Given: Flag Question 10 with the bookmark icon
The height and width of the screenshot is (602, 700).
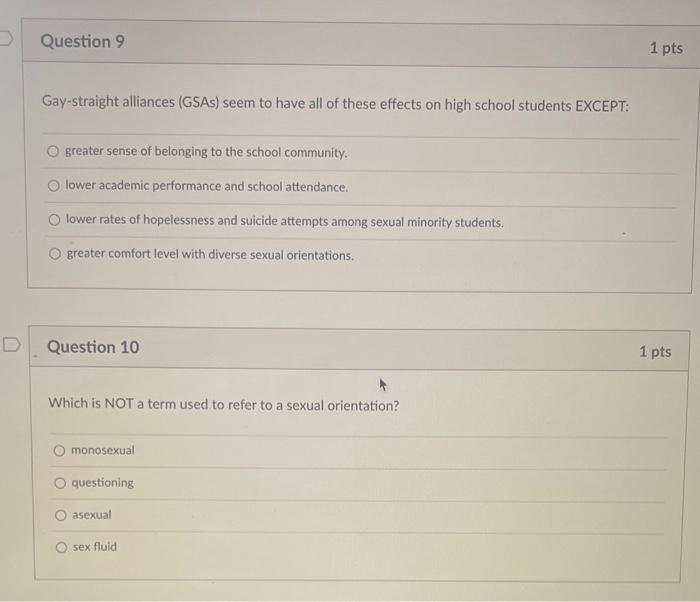Looking at the screenshot, I should point(12,344).
